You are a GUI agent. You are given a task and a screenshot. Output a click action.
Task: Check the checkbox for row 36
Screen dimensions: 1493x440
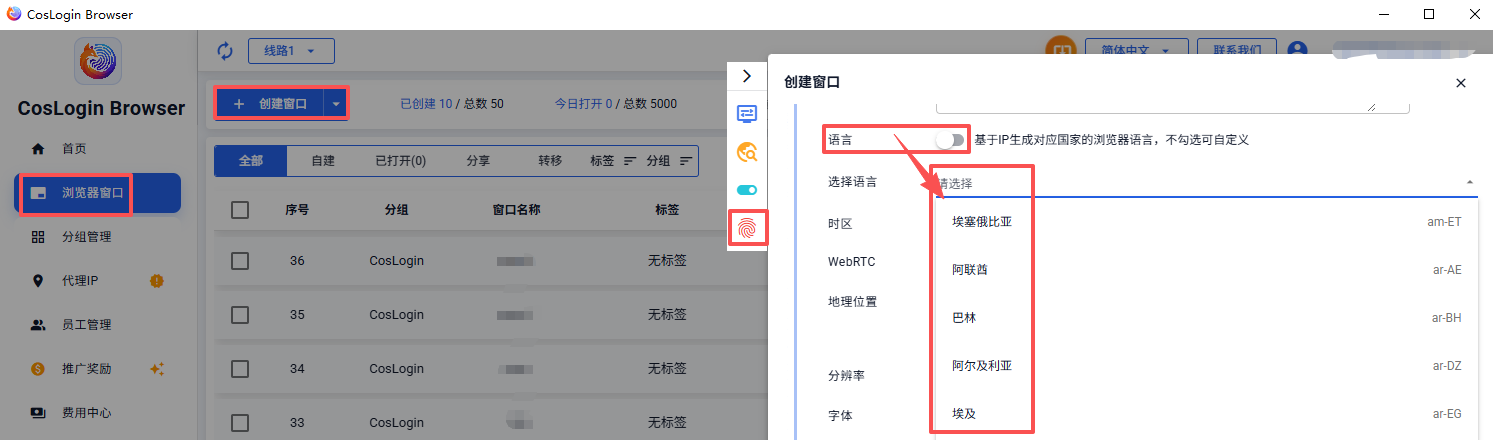click(x=240, y=261)
